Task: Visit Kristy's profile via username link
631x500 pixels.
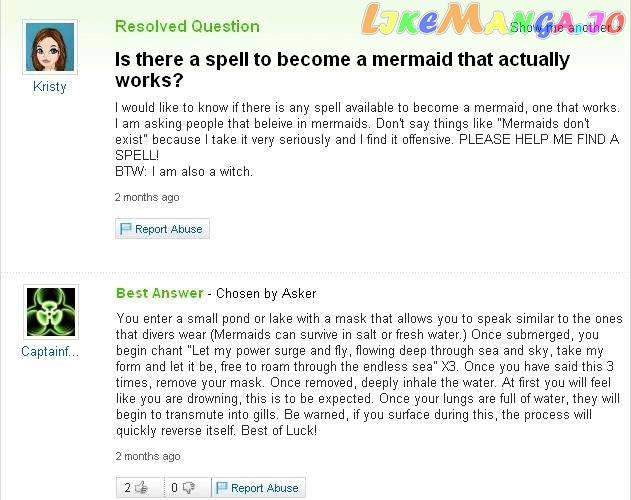Action: (50, 87)
